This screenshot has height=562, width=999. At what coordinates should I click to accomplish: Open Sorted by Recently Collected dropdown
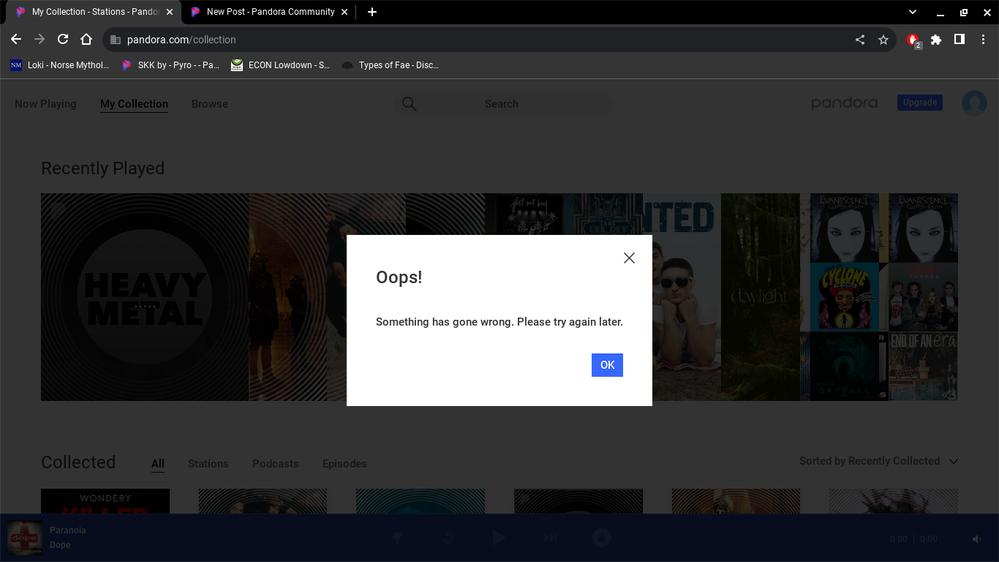(x=879, y=461)
